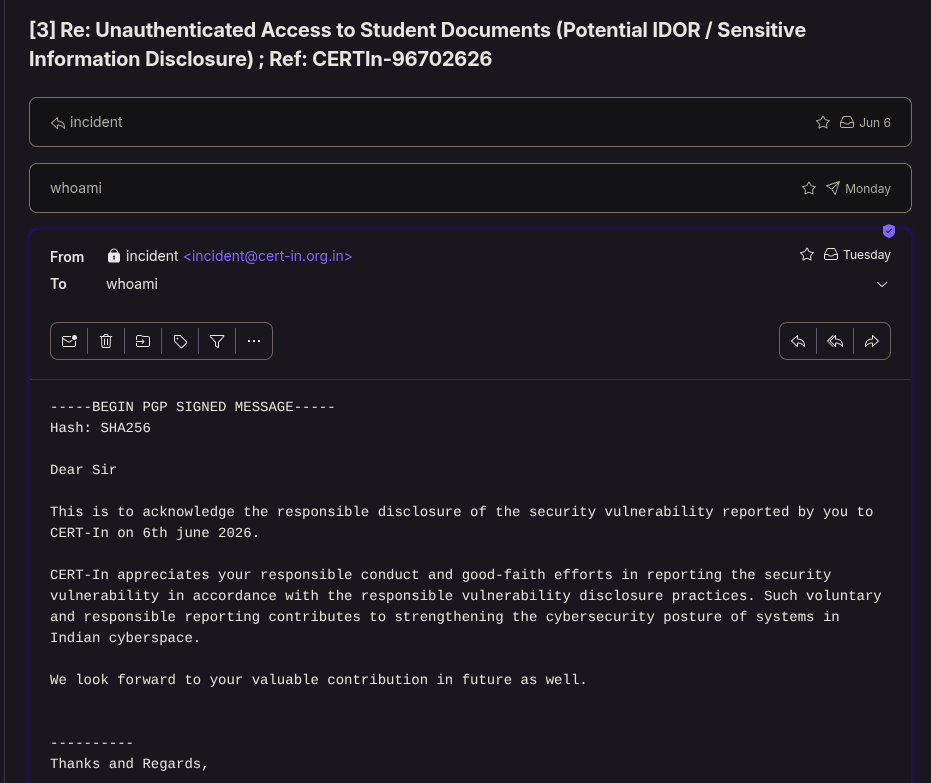Click the inbox icon beside Tuesday
The height and width of the screenshot is (783, 931).
pyautogui.click(x=831, y=255)
